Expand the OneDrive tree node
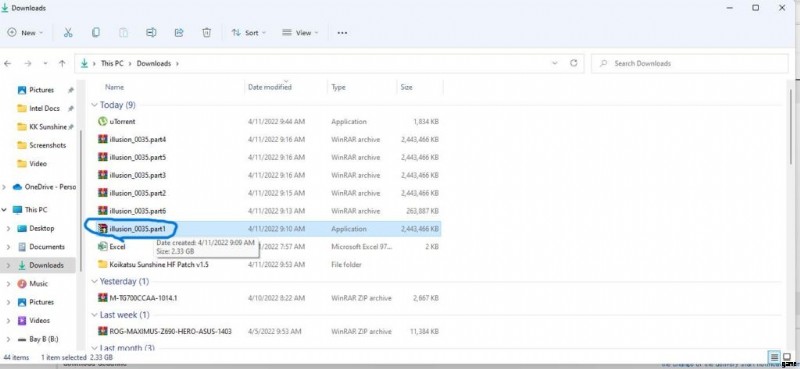The image size is (800, 369). point(5,187)
